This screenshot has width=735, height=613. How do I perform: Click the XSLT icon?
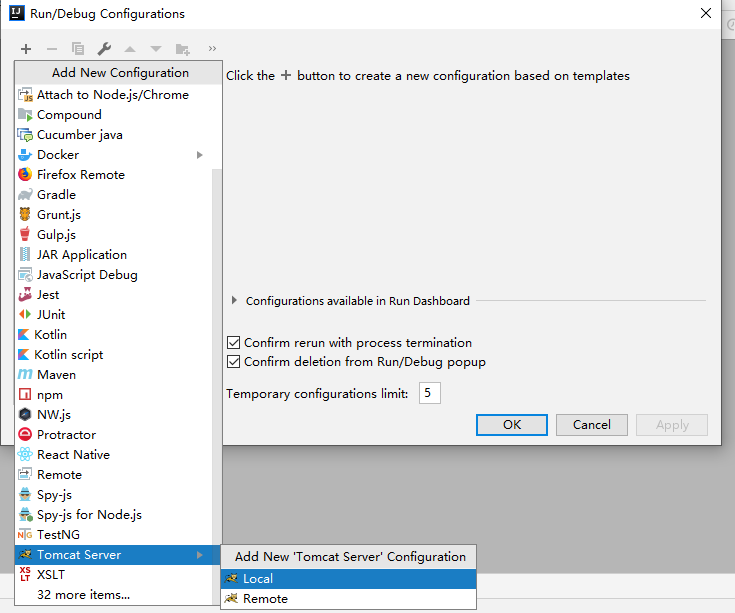(x=25, y=574)
